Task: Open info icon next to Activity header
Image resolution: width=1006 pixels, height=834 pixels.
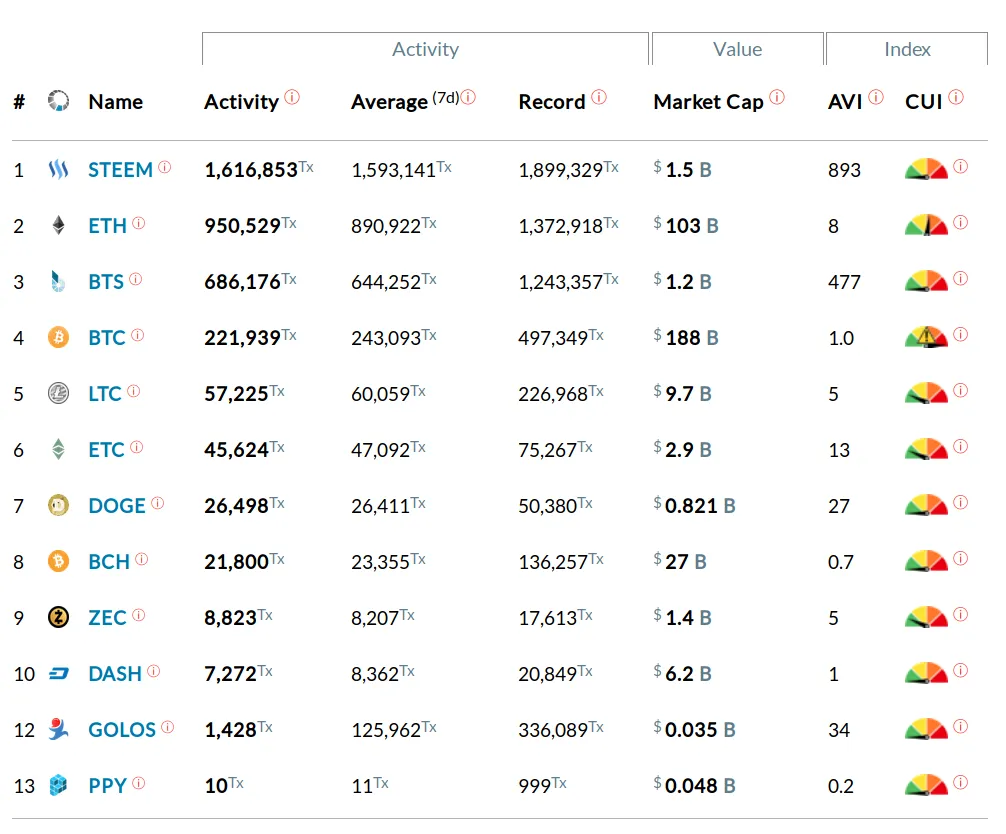Action: tap(292, 97)
